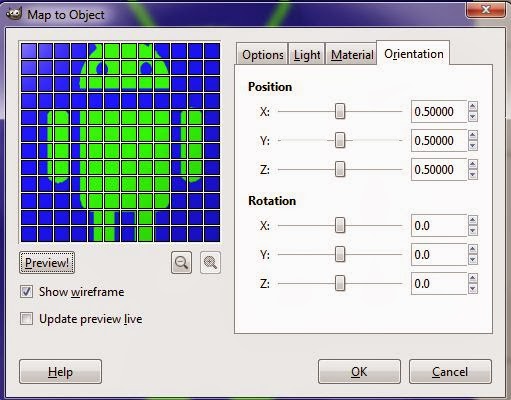Increase Position Y with up arrow
The height and width of the screenshot is (400, 511).
(473, 135)
